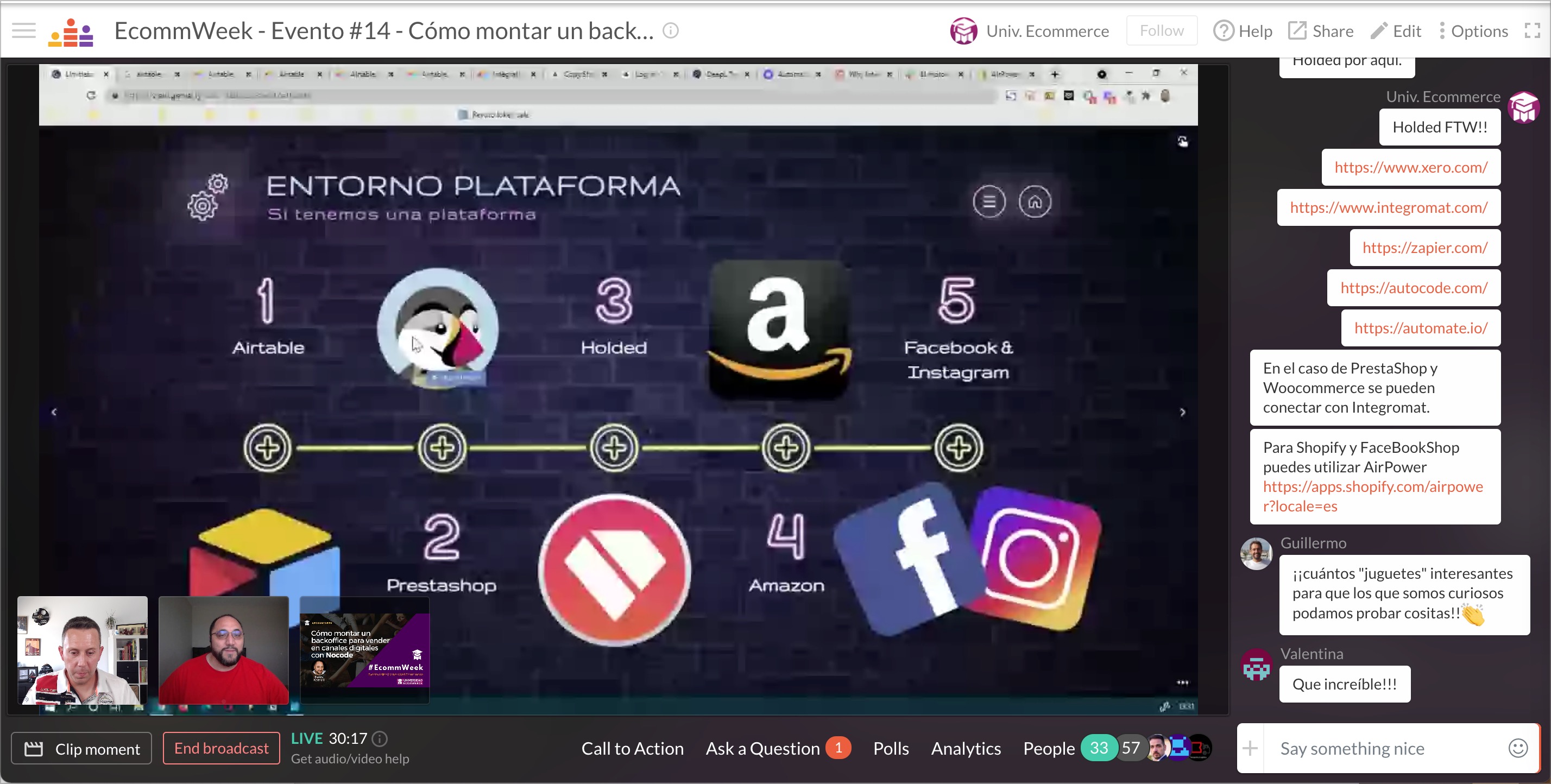Show event info next to title

click(671, 30)
